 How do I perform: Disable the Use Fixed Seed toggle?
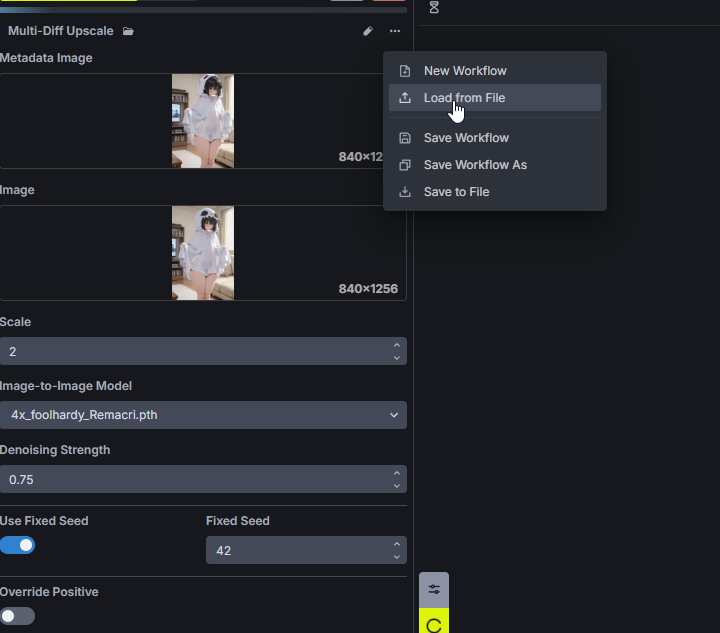click(x=18, y=545)
